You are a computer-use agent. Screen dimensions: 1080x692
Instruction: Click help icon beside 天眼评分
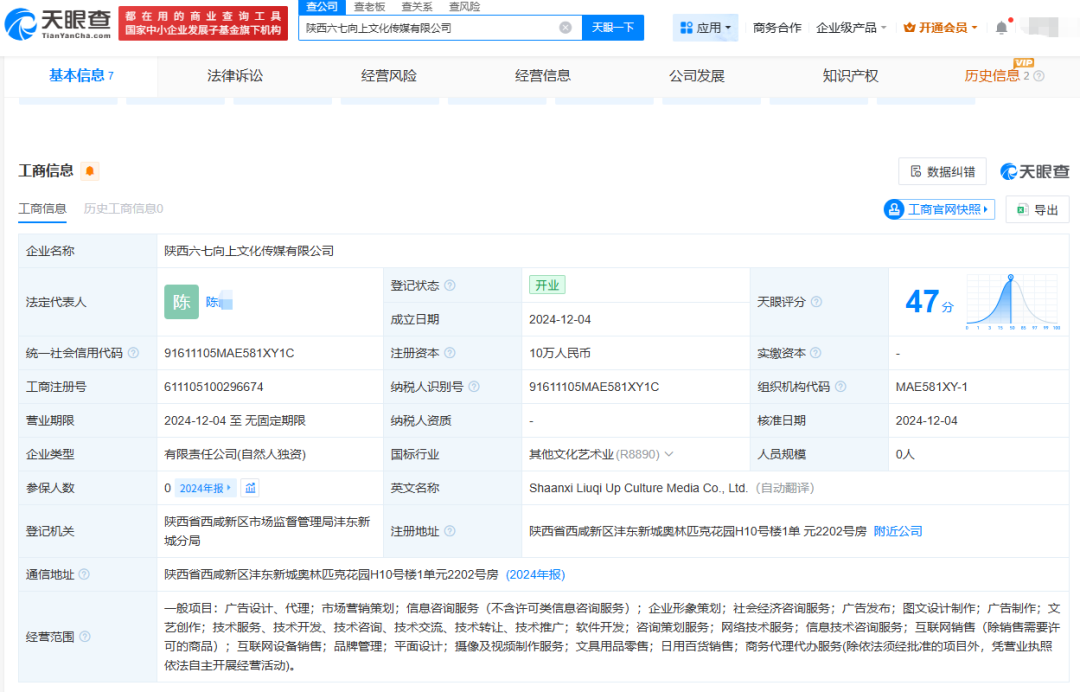(816, 302)
